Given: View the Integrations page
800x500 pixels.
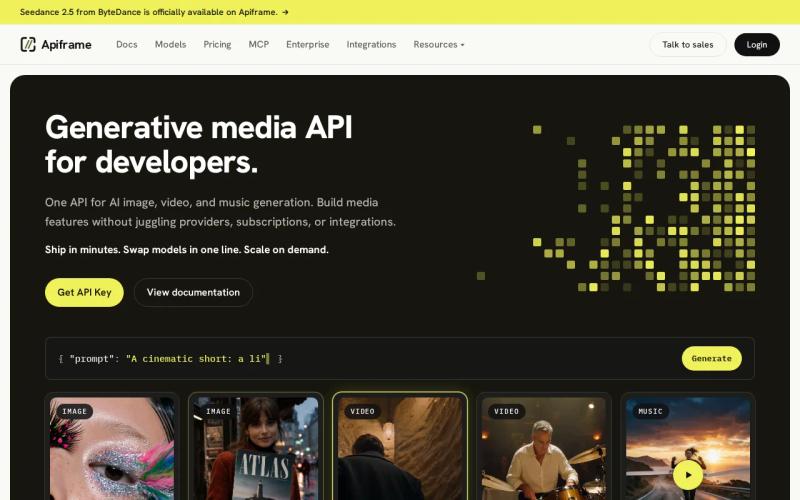Looking at the screenshot, I should tap(371, 44).
